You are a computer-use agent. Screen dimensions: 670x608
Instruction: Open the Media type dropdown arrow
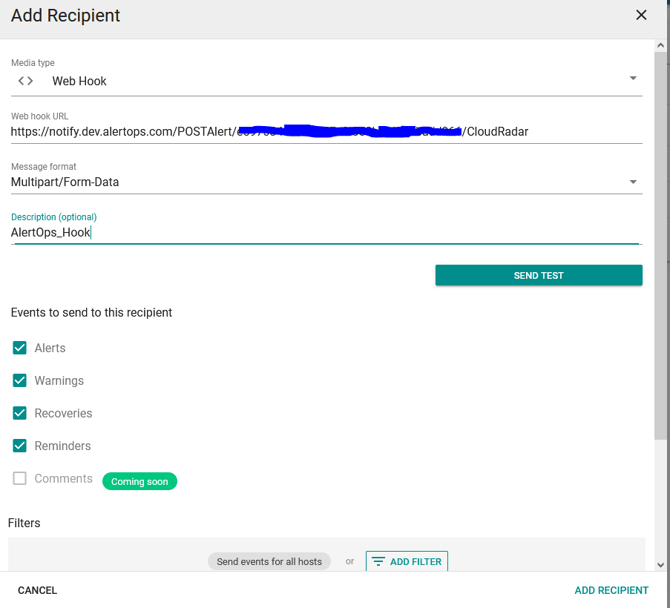[633, 79]
